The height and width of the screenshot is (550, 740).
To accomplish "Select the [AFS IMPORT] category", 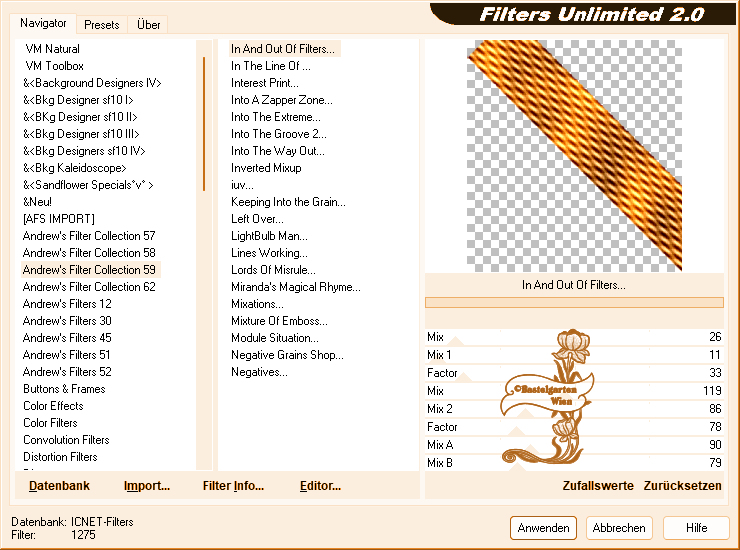I will [x=59, y=219].
